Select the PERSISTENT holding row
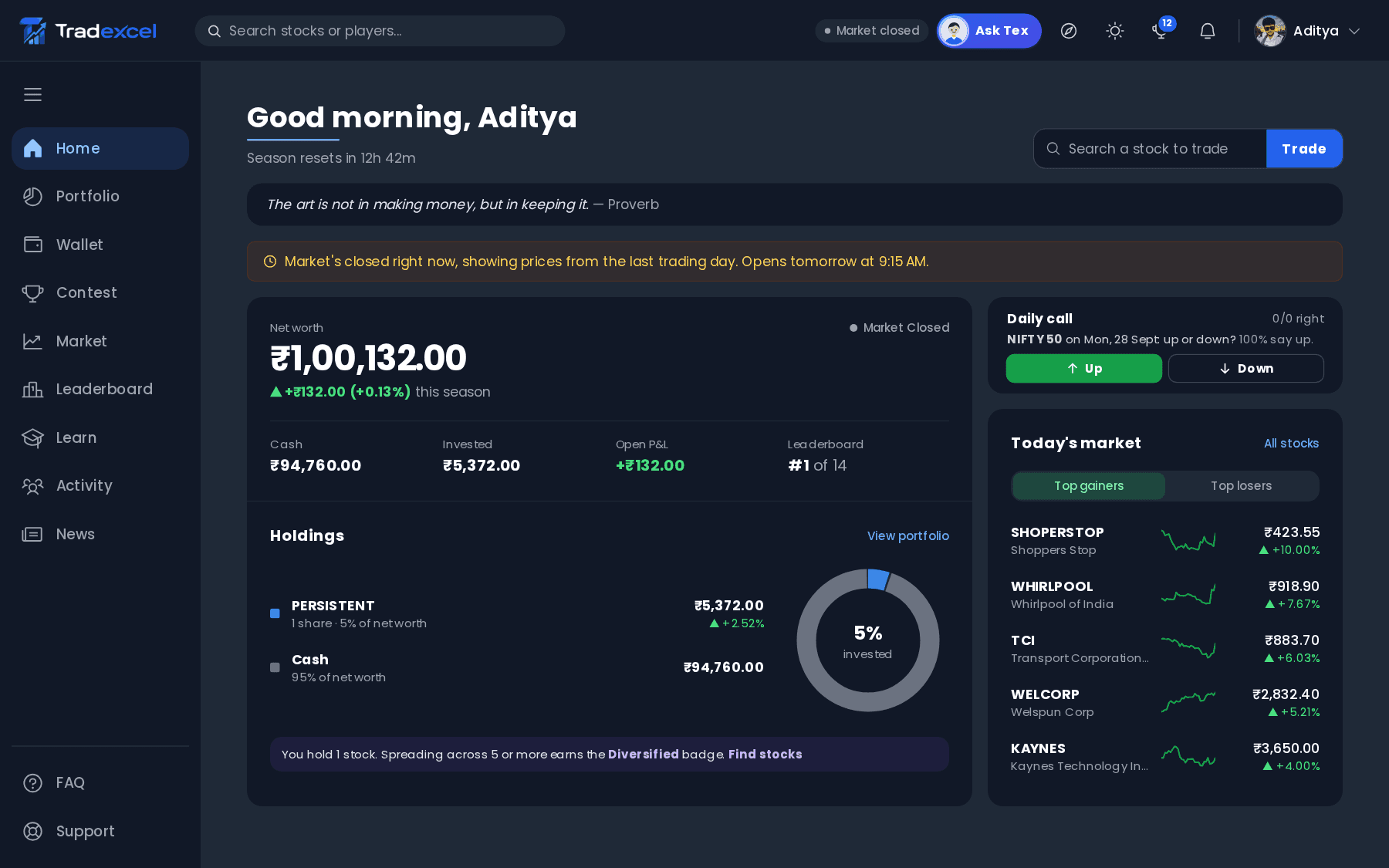1389x868 pixels. point(517,613)
